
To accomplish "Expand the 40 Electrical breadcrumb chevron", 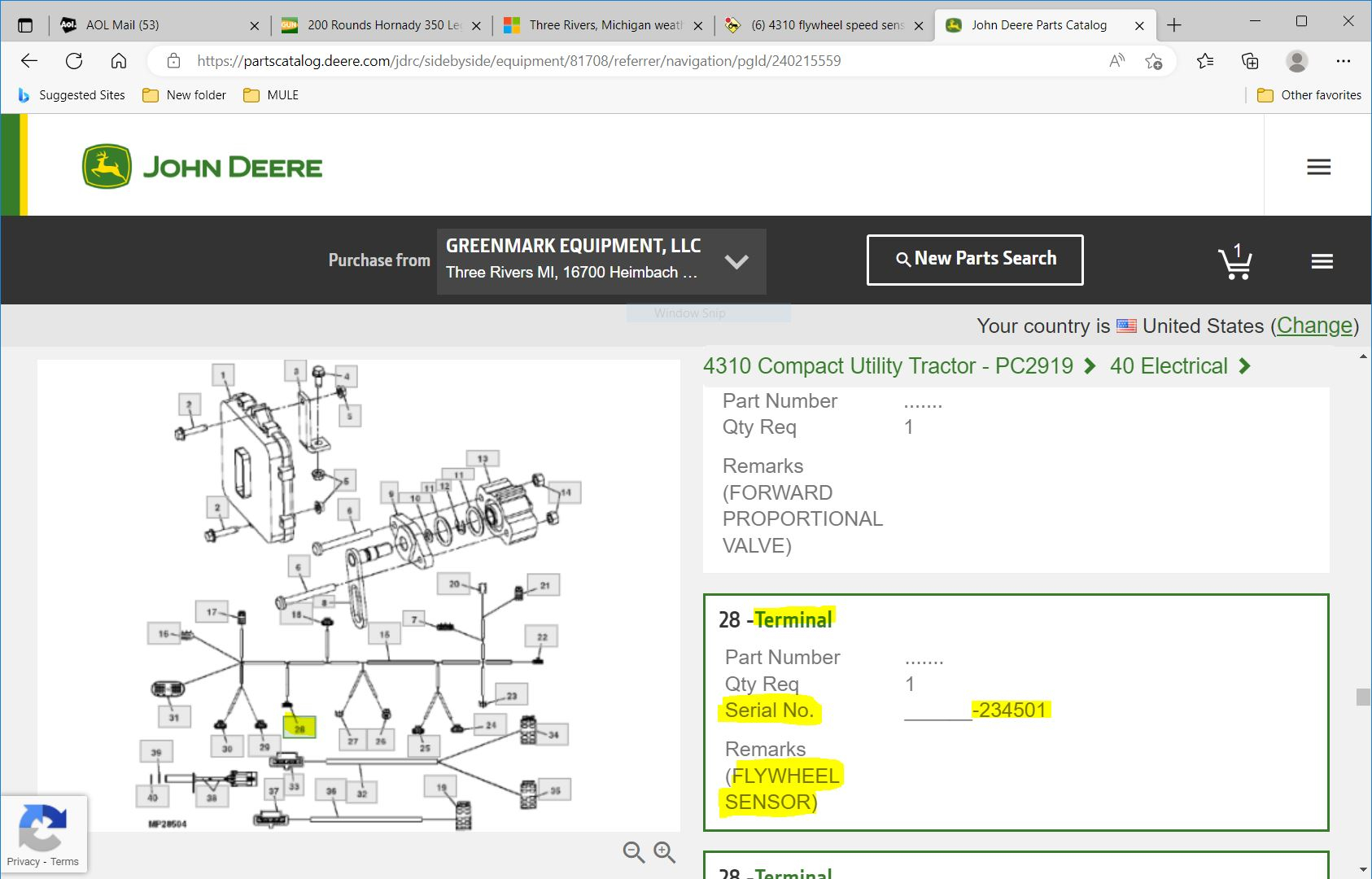I will (x=1244, y=366).
